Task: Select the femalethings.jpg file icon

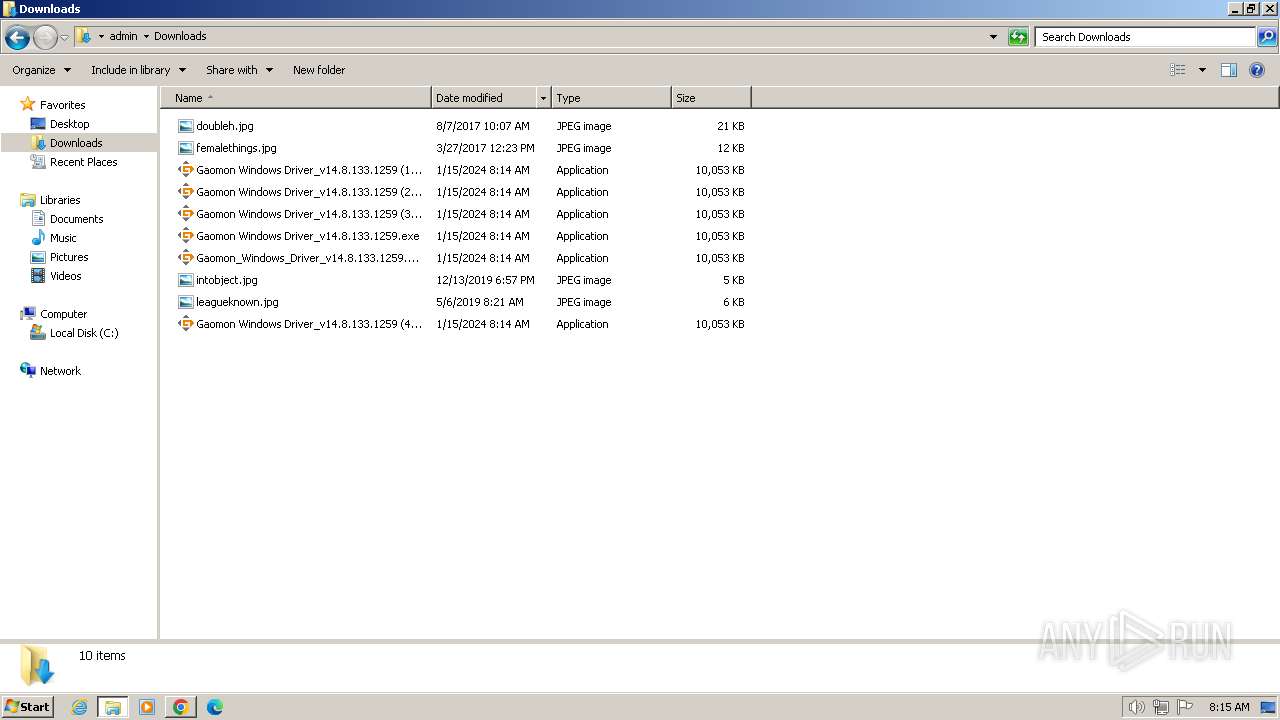Action: [185, 148]
